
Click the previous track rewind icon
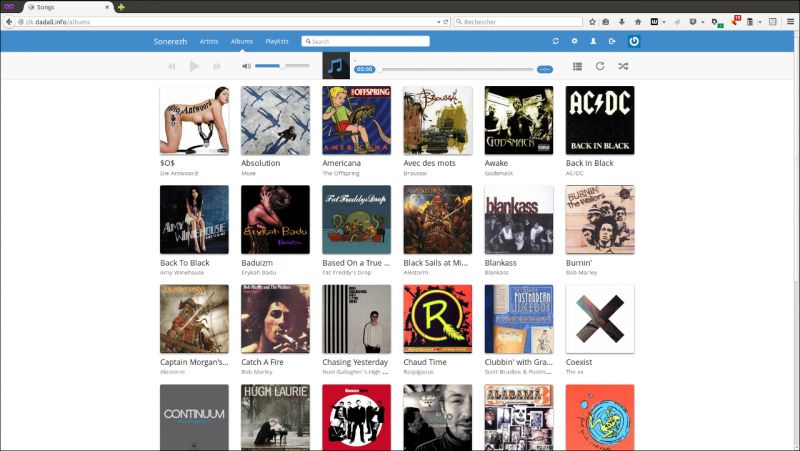pyautogui.click(x=172, y=67)
